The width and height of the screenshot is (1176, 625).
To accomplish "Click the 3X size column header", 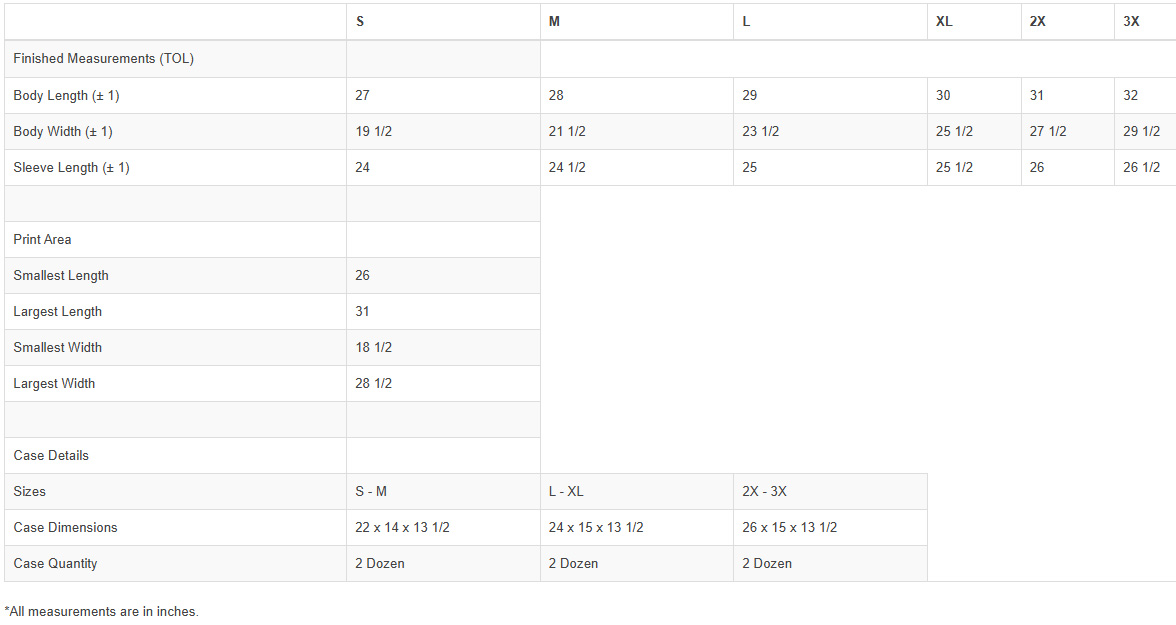I will coord(1131,22).
